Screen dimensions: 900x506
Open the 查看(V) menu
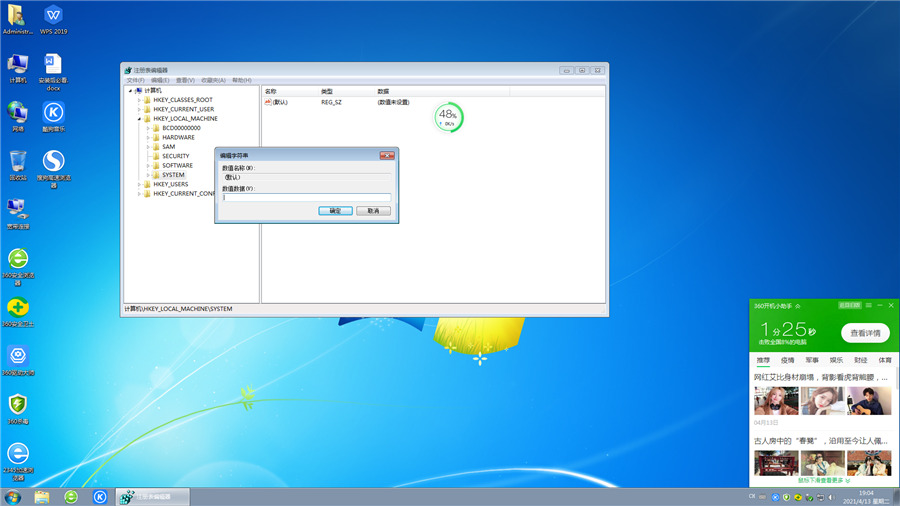pyautogui.click(x=185, y=80)
